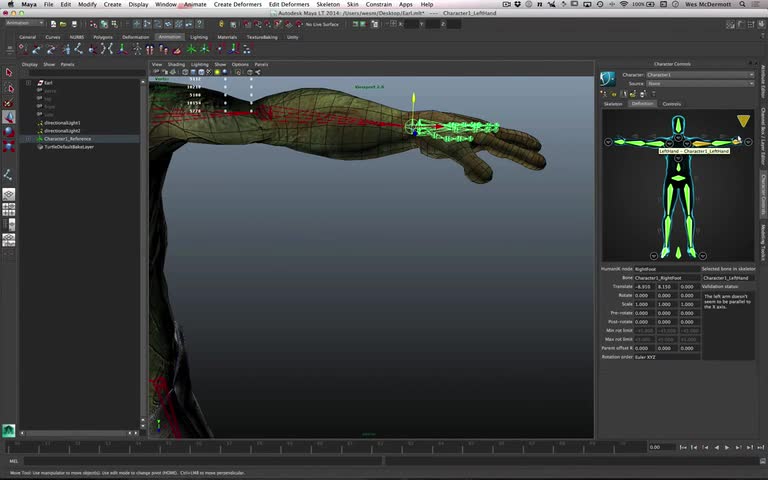This screenshot has height=480, width=768.
Task: Open the Skeleton menu in menu bar
Action: [x=328, y=4]
